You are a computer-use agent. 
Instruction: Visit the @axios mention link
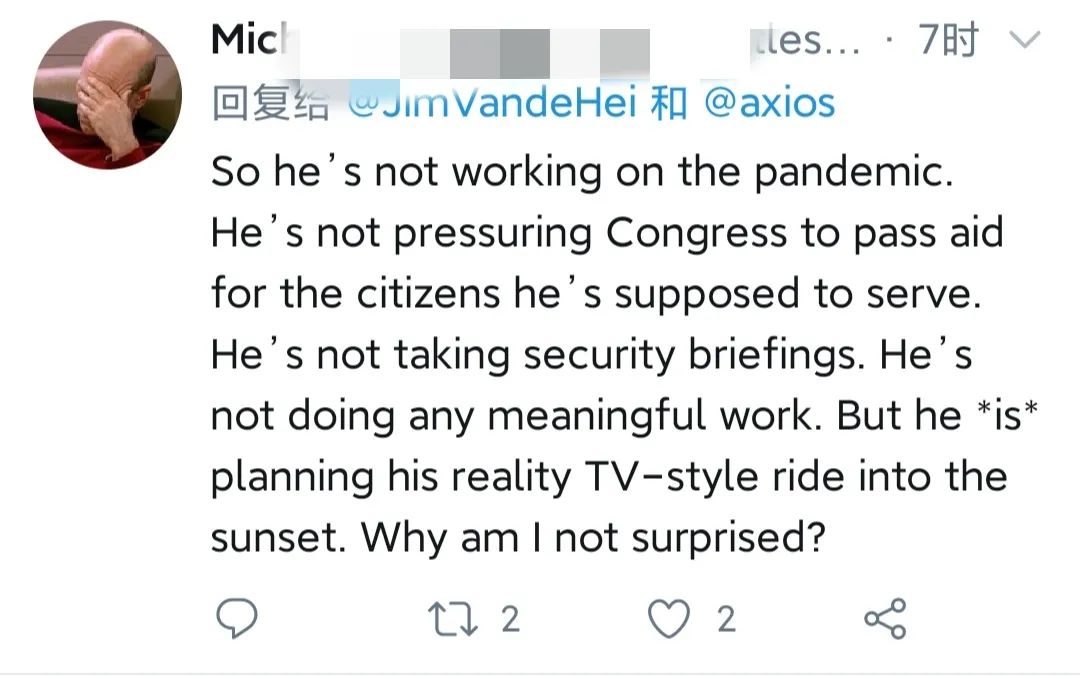click(x=769, y=103)
